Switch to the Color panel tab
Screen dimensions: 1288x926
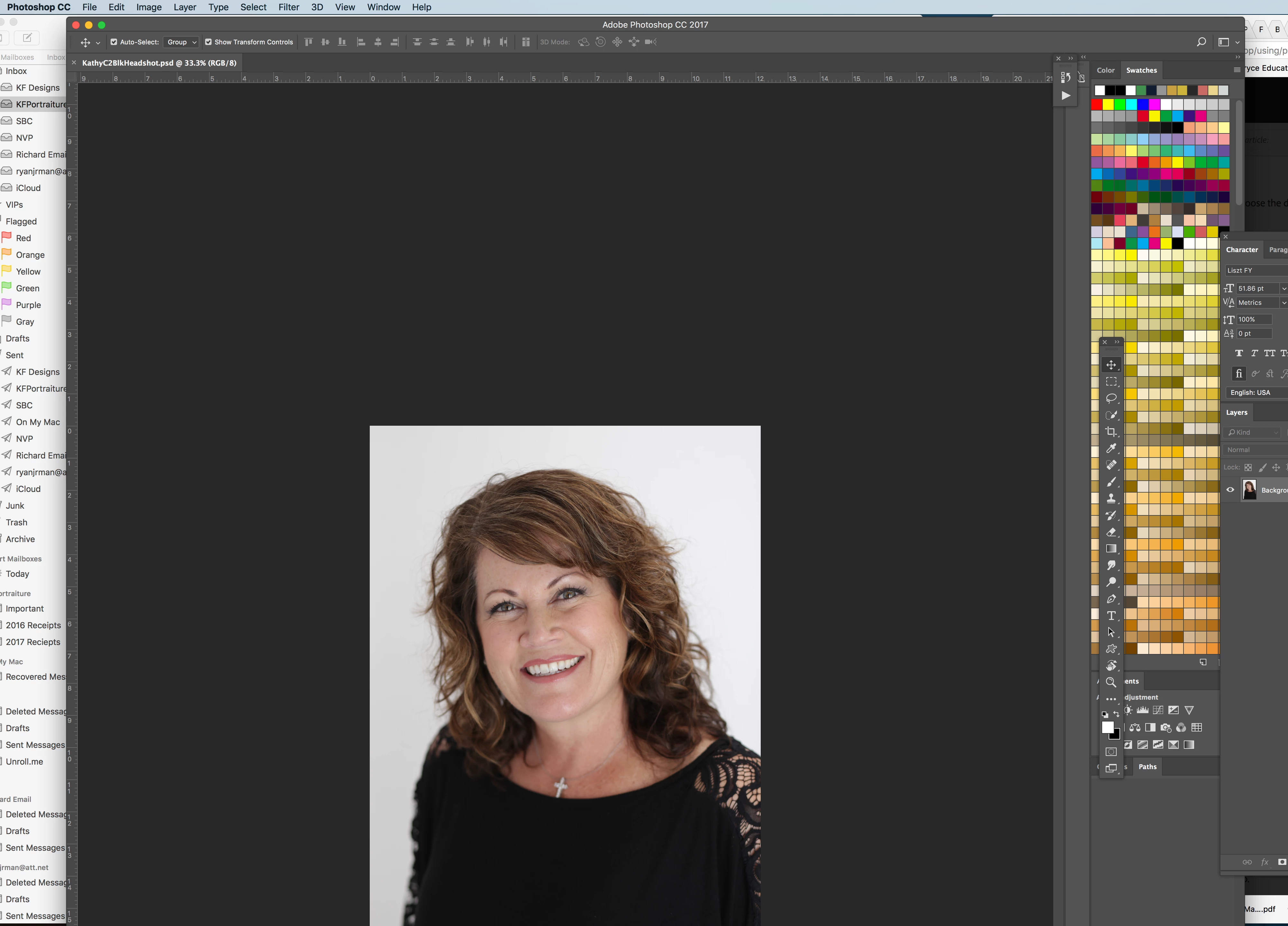(x=1105, y=70)
